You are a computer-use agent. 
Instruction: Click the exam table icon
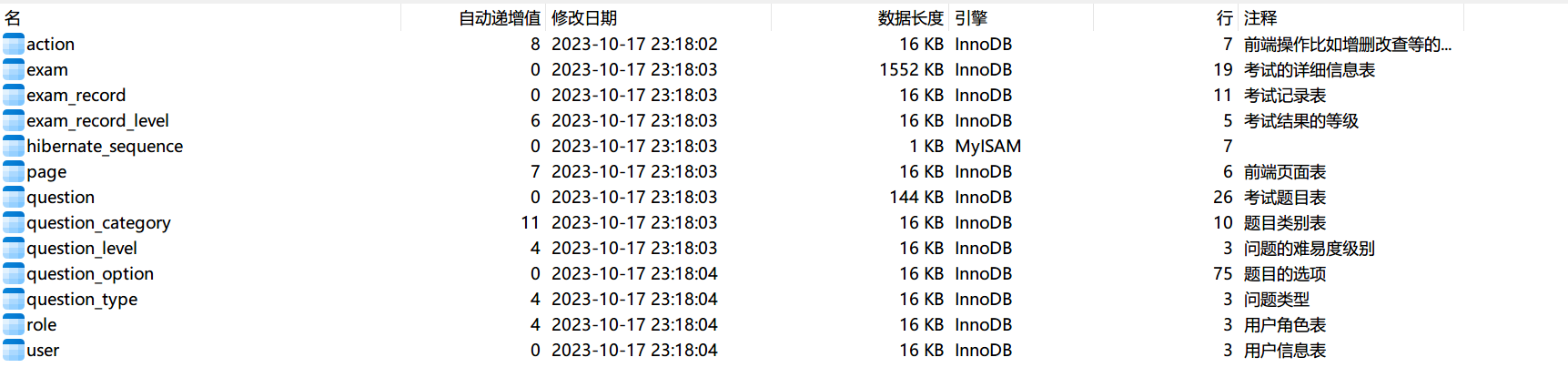pos(14,69)
